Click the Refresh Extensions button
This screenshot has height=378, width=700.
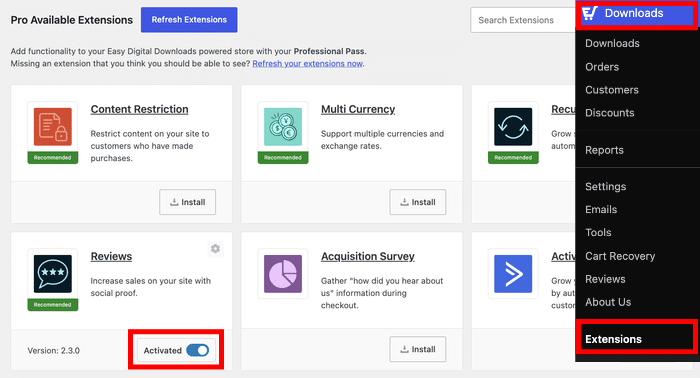click(x=189, y=20)
